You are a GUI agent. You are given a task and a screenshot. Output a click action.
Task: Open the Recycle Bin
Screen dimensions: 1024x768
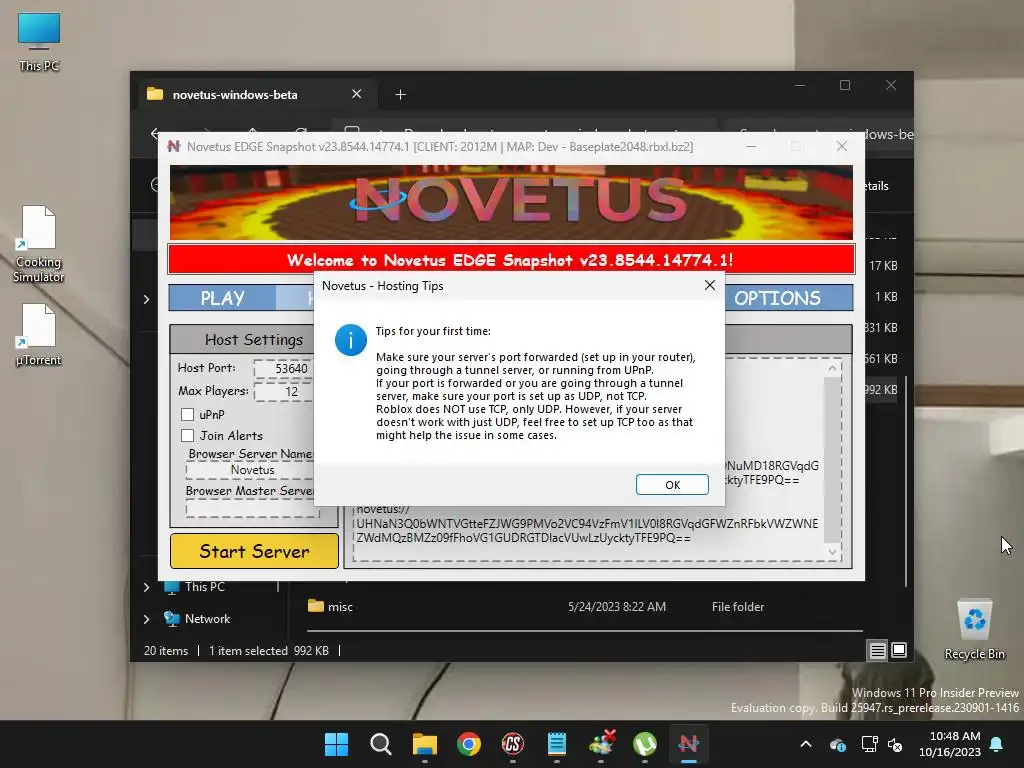pos(974,630)
